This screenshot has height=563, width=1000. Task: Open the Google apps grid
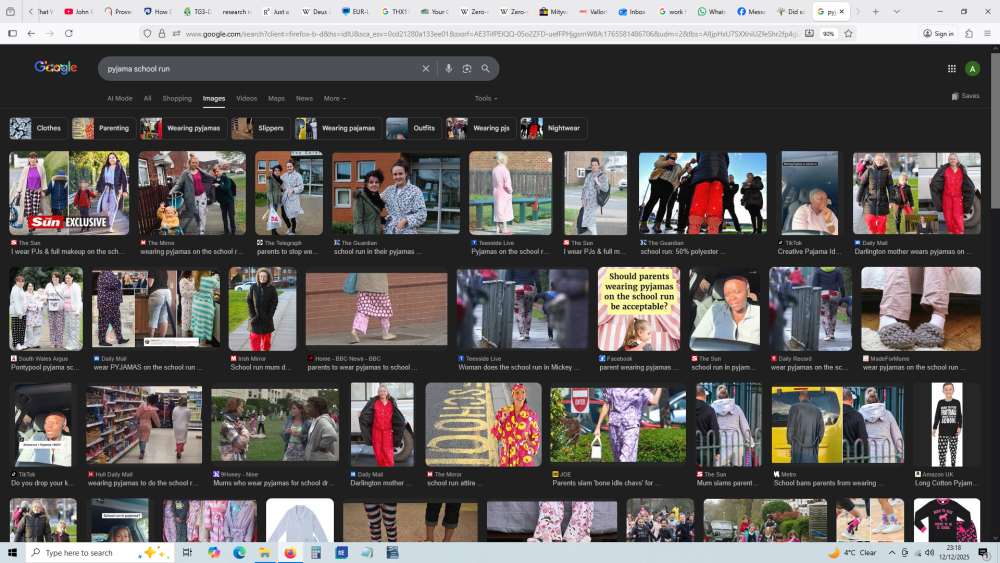pos(951,69)
